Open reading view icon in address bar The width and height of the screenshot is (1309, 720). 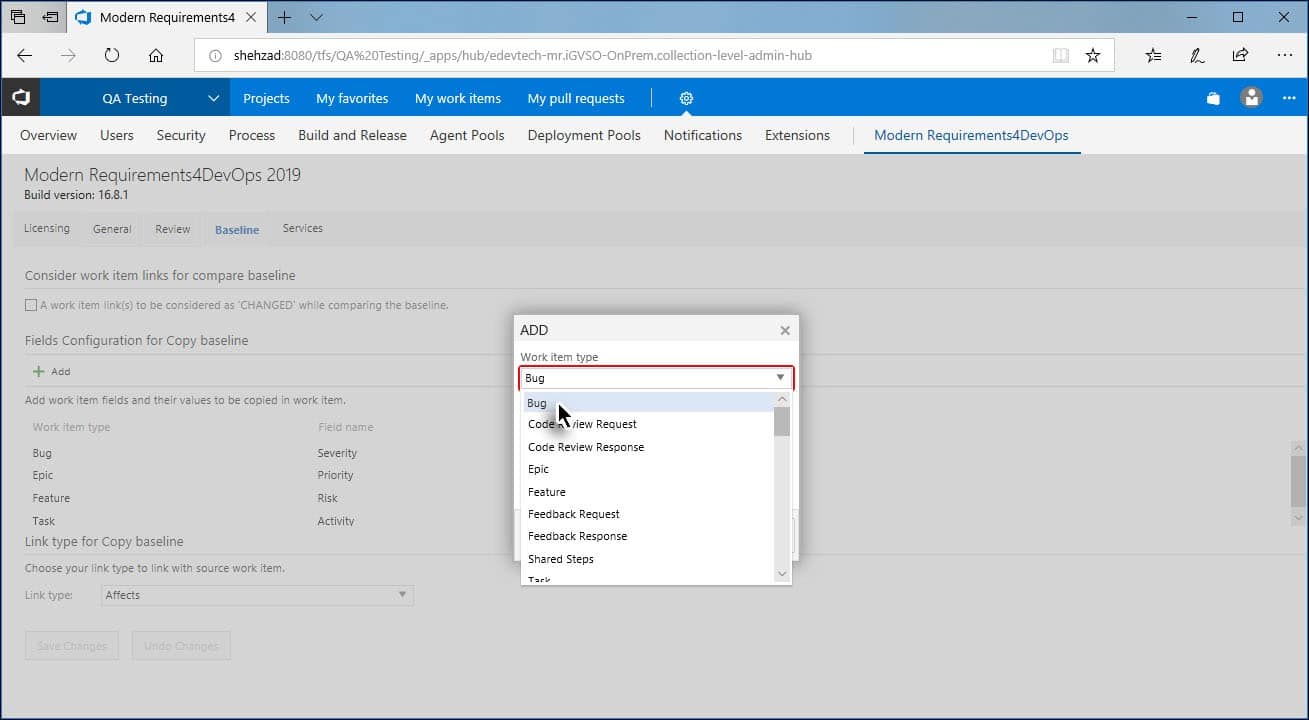click(1061, 56)
